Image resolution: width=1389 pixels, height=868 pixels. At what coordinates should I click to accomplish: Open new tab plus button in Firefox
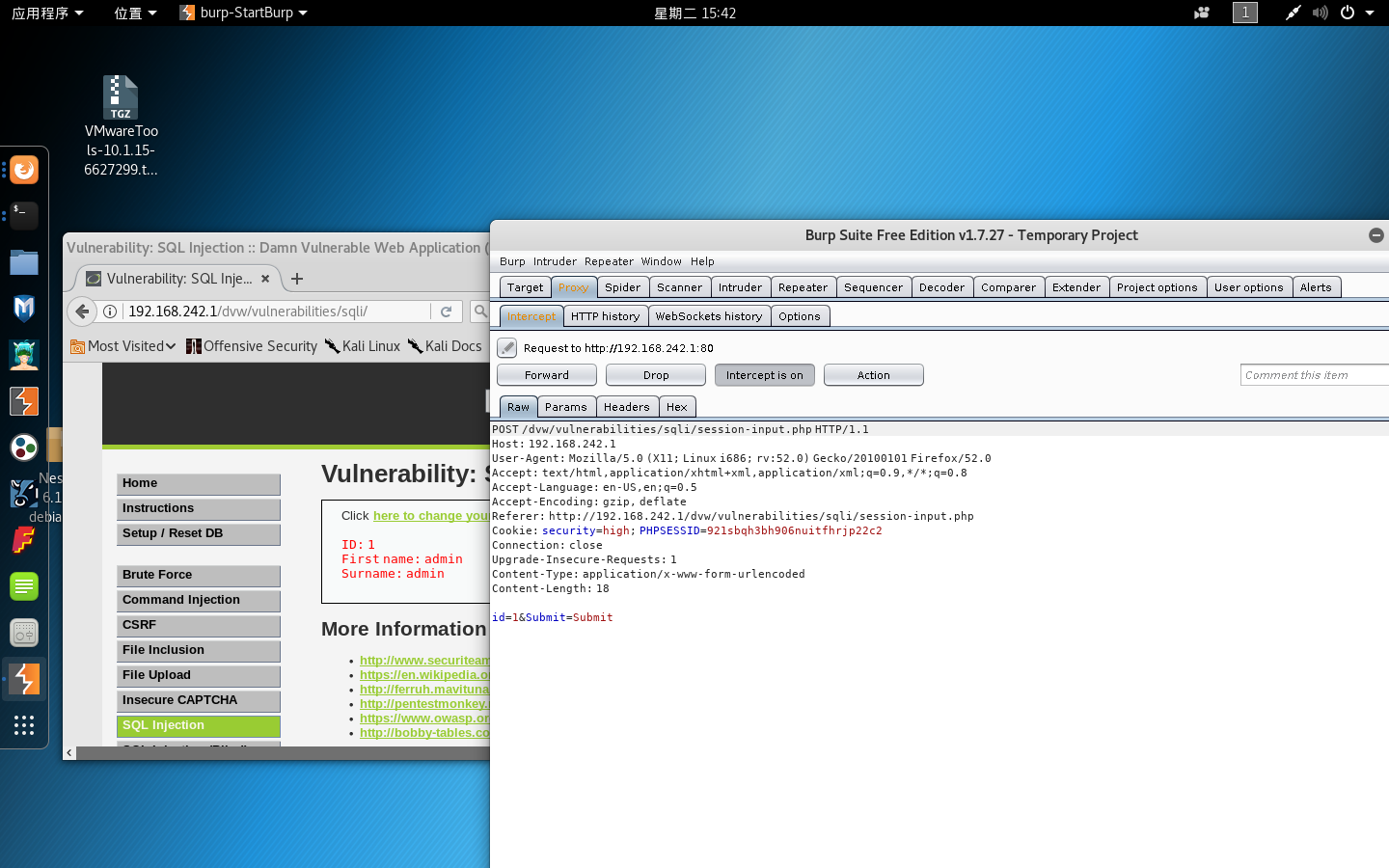(x=297, y=279)
